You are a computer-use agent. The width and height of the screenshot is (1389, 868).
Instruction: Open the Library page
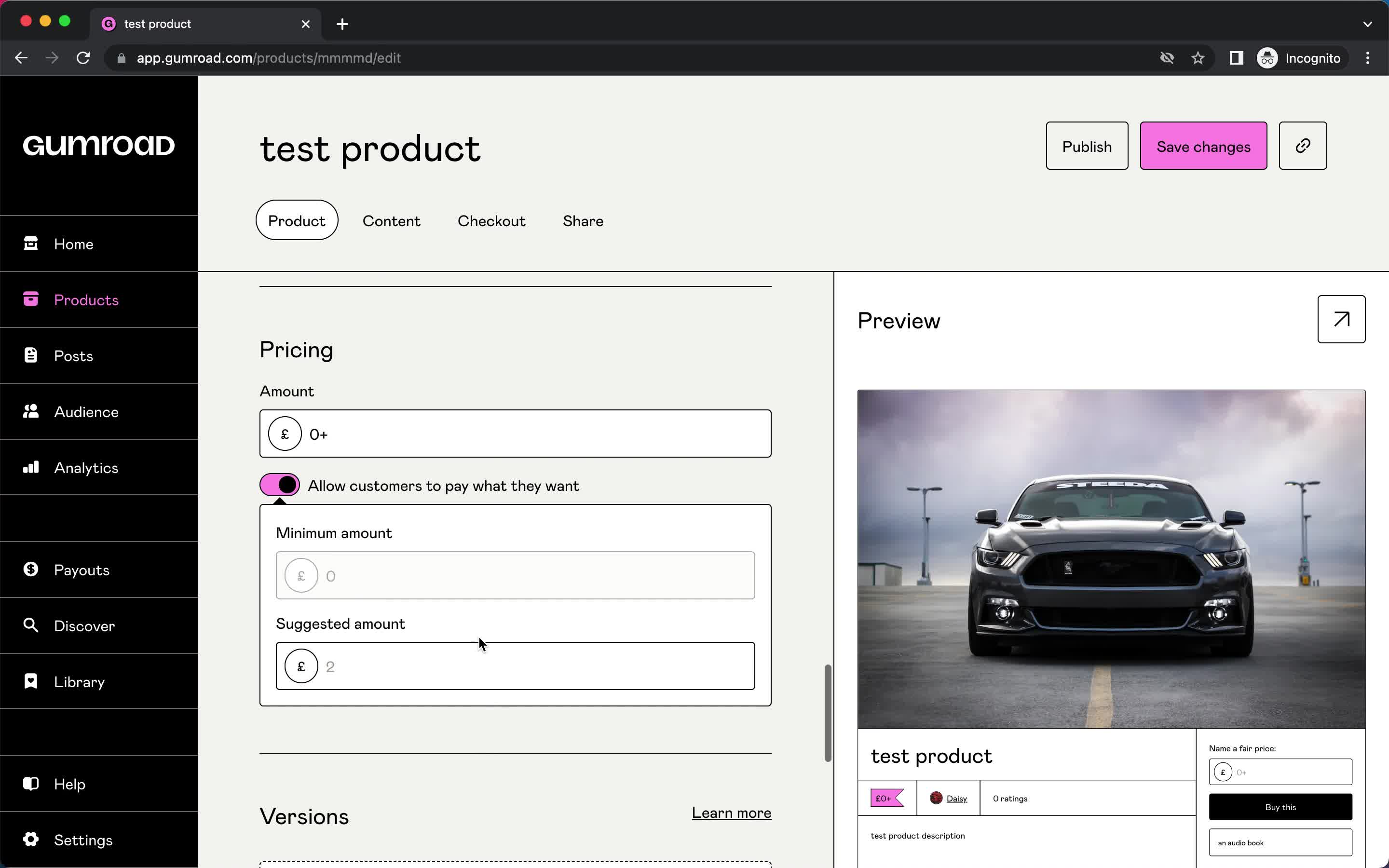coord(99,681)
